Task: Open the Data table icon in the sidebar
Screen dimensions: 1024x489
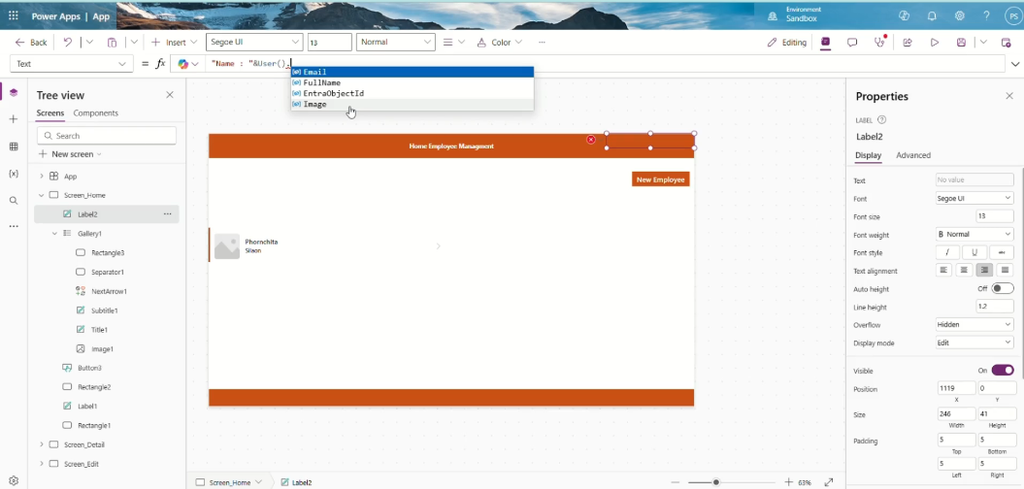Action: point(14,146)
